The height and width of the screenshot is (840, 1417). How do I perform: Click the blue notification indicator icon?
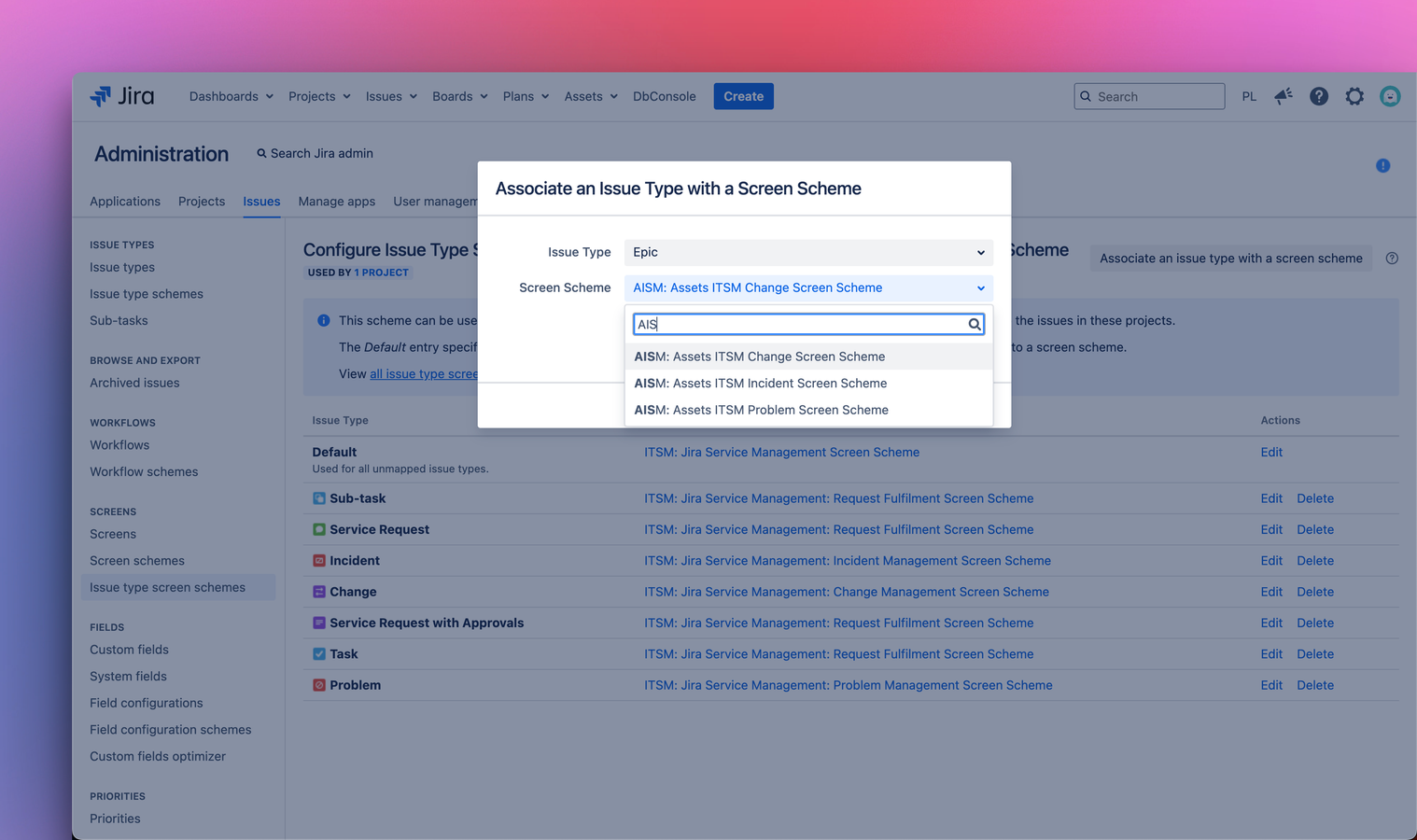click(1383, 166)
